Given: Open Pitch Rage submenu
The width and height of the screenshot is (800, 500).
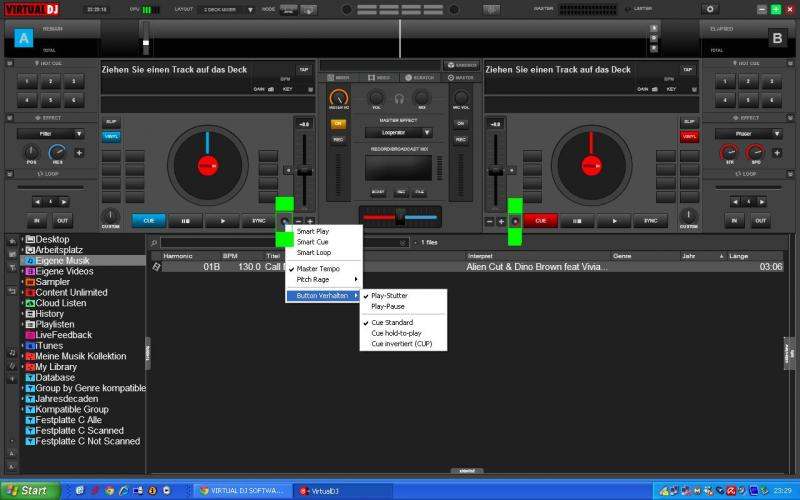Looking at the screenshot, I should coord(323,280).
